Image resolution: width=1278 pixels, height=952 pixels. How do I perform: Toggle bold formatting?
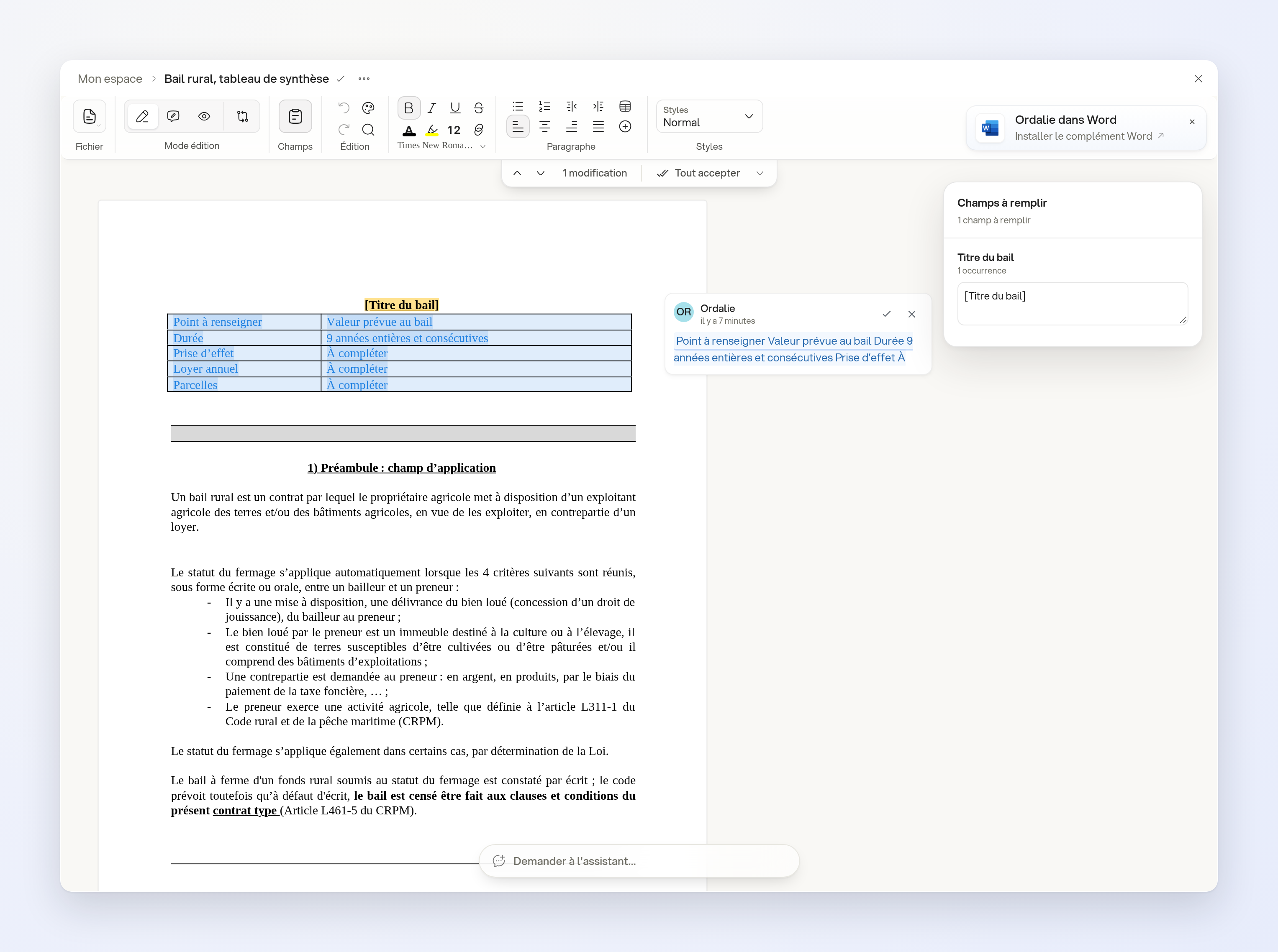pyautogui.click(x=409, y=108)
